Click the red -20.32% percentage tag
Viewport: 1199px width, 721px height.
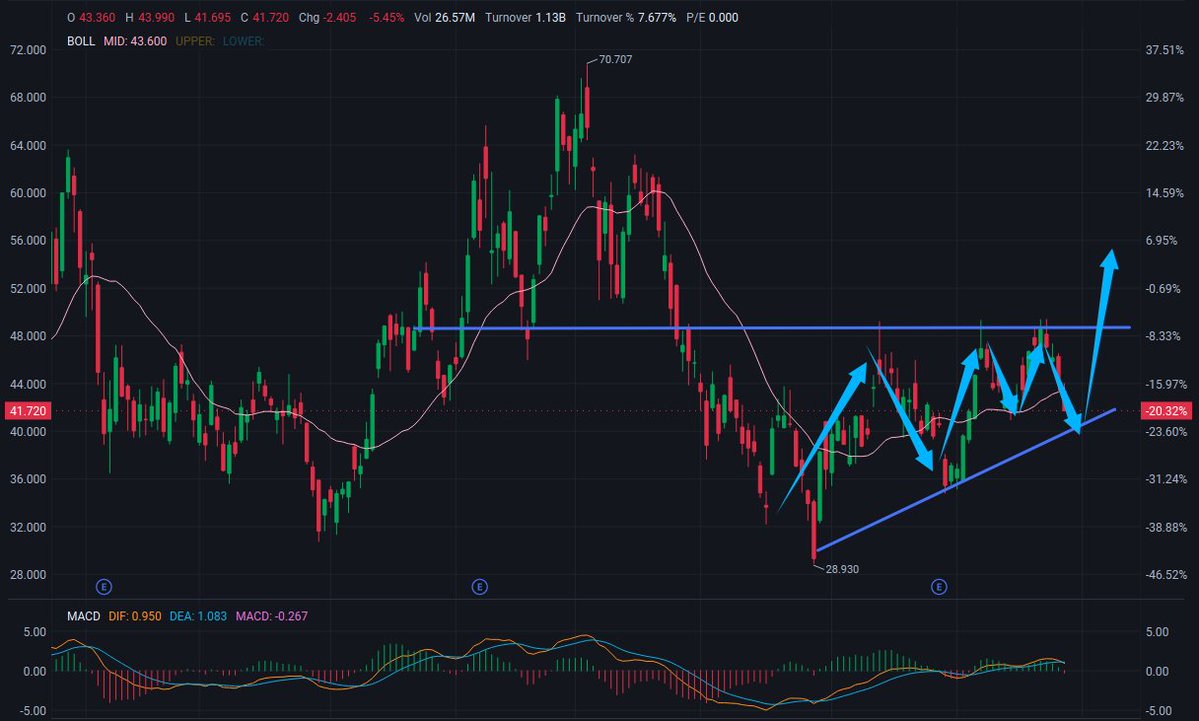[x=1165, y=411]
